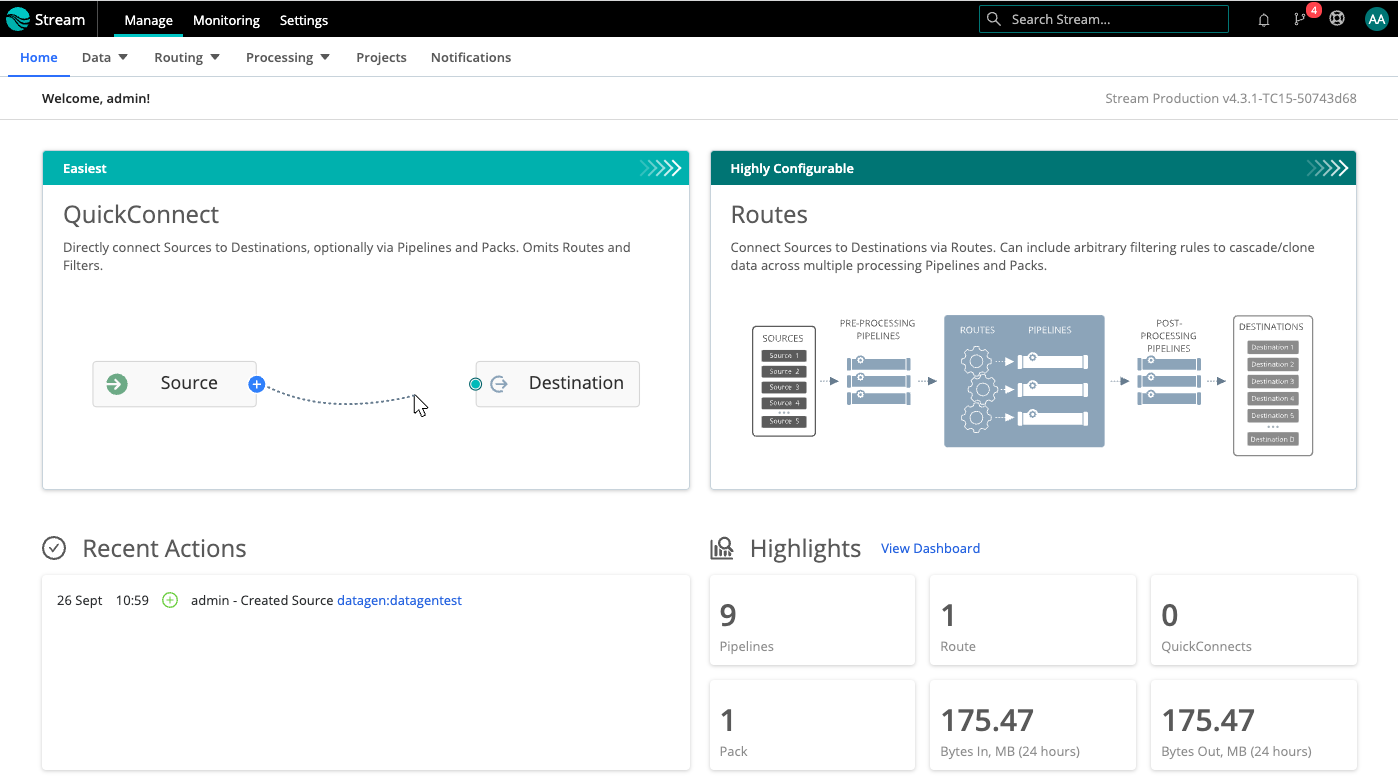This screenshot has height=784, width=1398.
Task: Click the magnifier icon in search bar
Action: 994,19
